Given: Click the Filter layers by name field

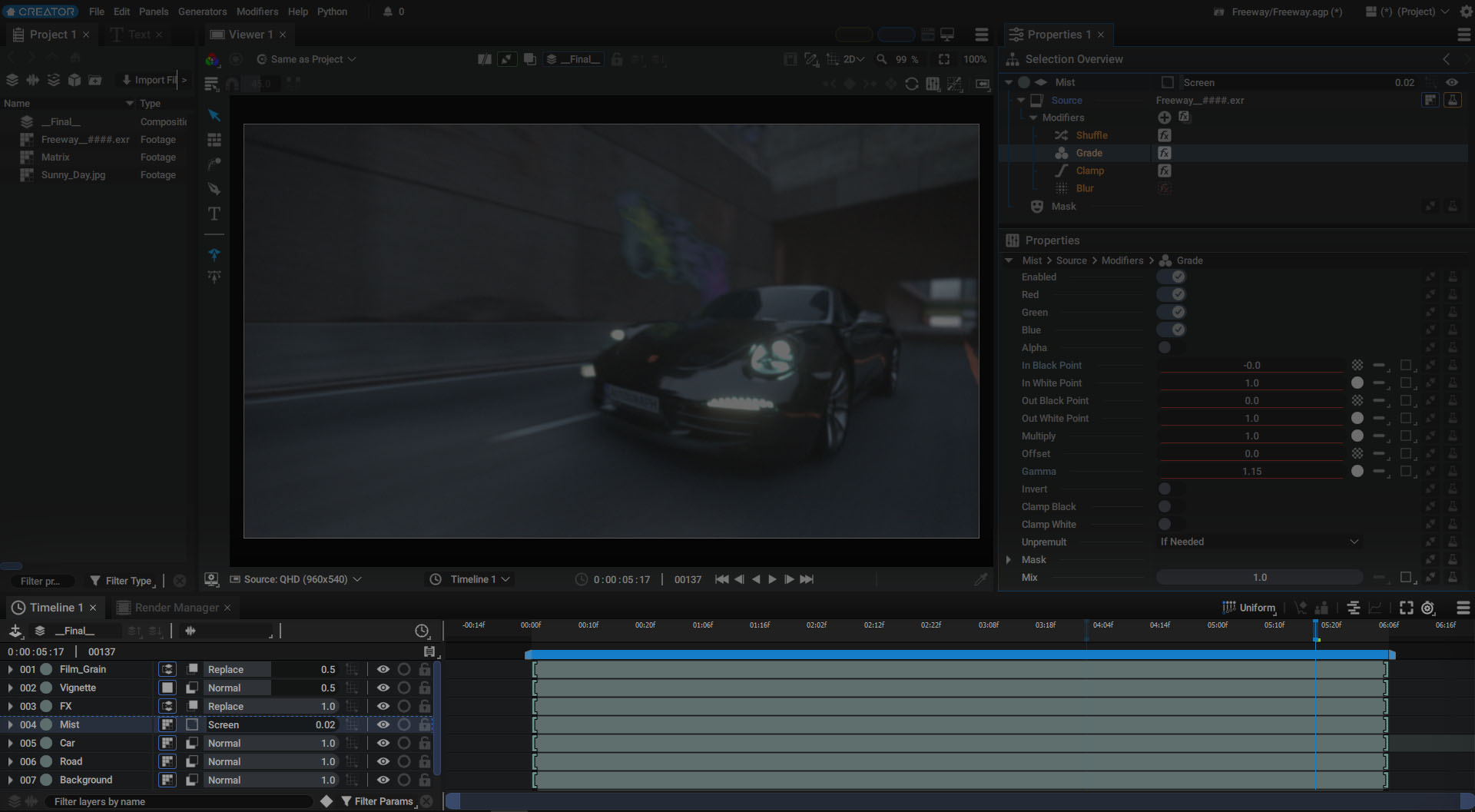Looking at the screenshot, I should click(181, 801).
